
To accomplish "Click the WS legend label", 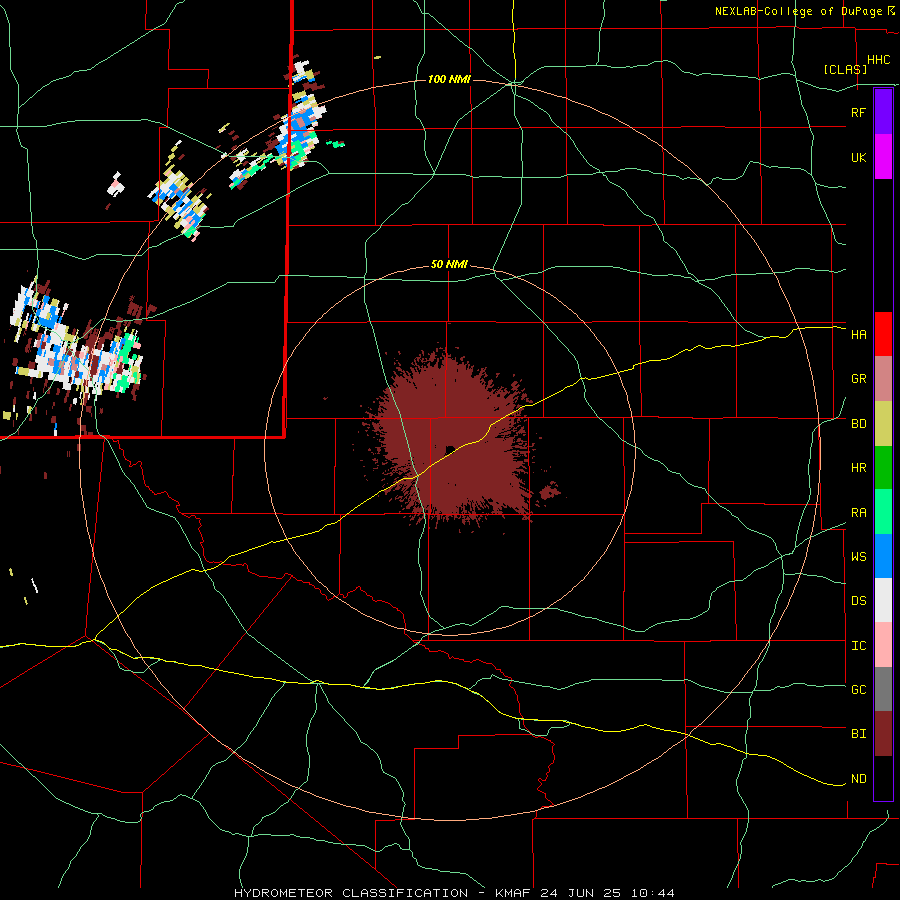I will [858, 557].
